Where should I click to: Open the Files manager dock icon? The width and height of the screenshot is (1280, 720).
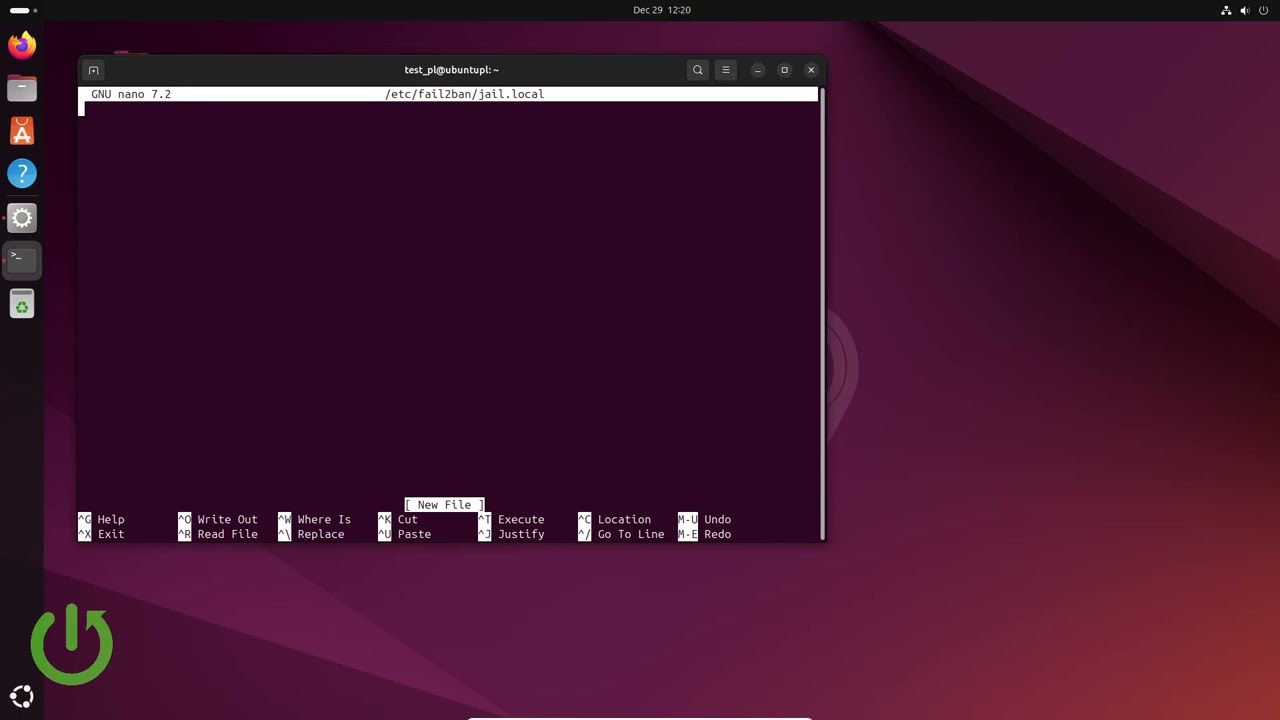click(22, 88)
